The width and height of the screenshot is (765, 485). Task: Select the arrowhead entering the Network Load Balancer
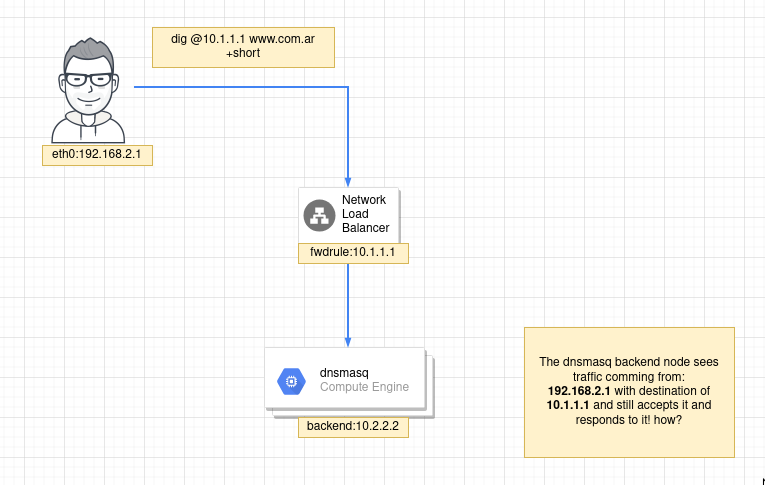click(x=348, y=181)
